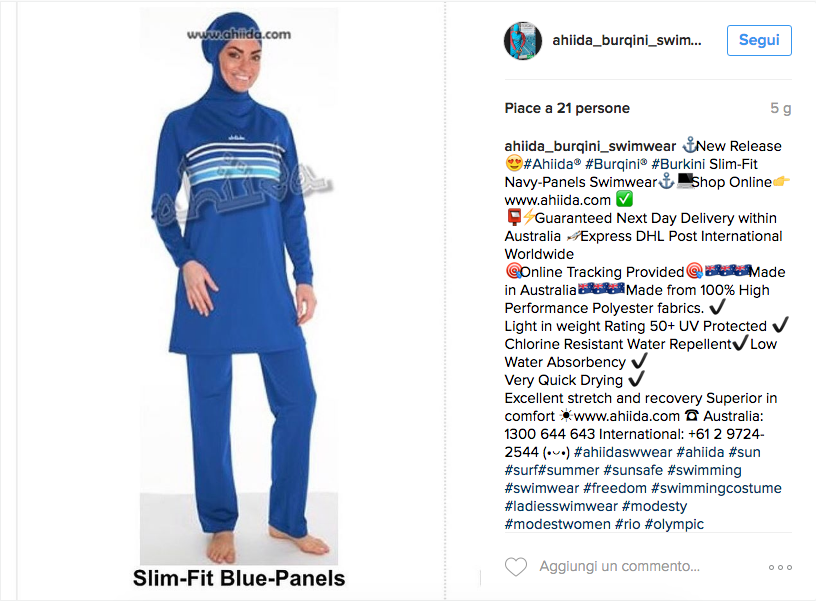816x601 pixels.
Task: Open the #ladiesswimwear hashtag
Action: point(561,506)
